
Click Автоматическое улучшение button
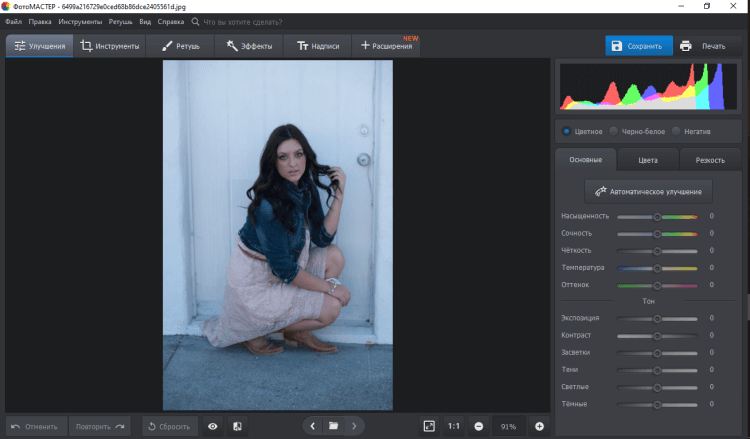click(648, 190)
